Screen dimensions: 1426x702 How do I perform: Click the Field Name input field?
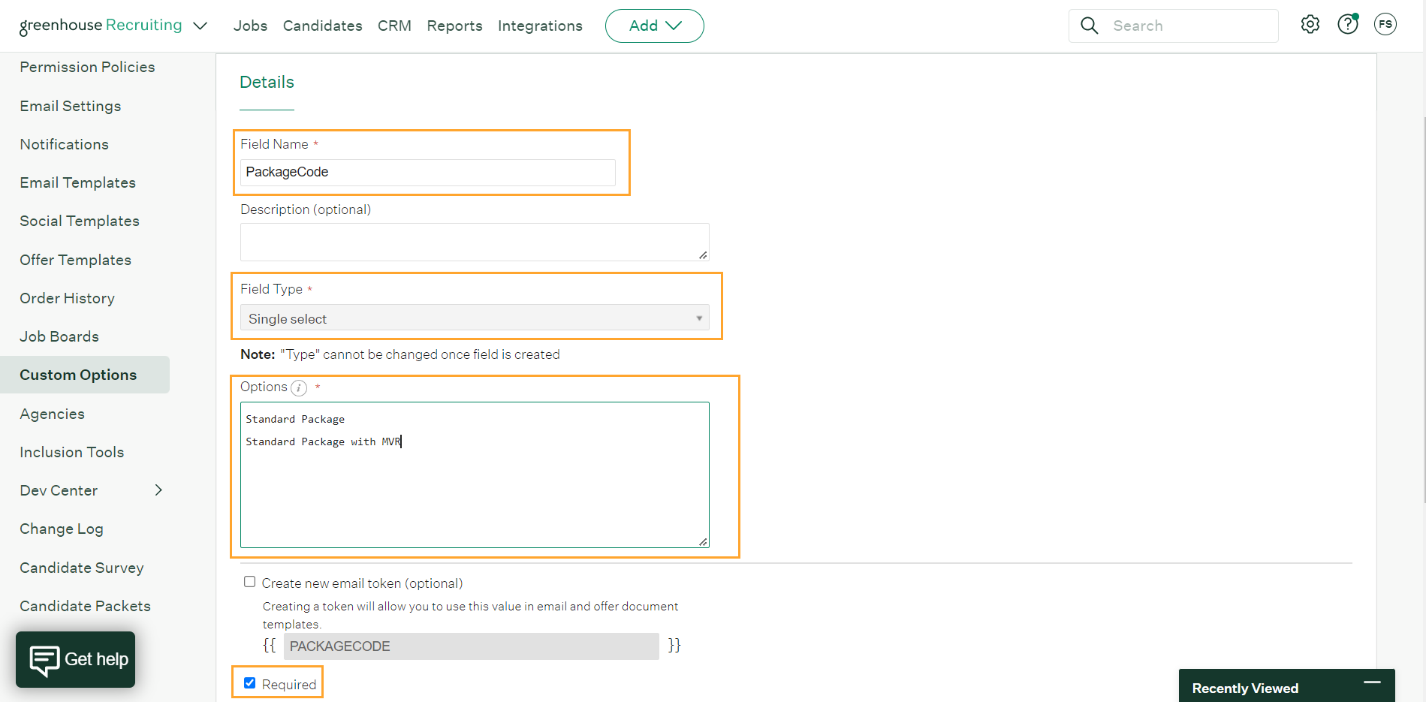(x=428, y=172)
